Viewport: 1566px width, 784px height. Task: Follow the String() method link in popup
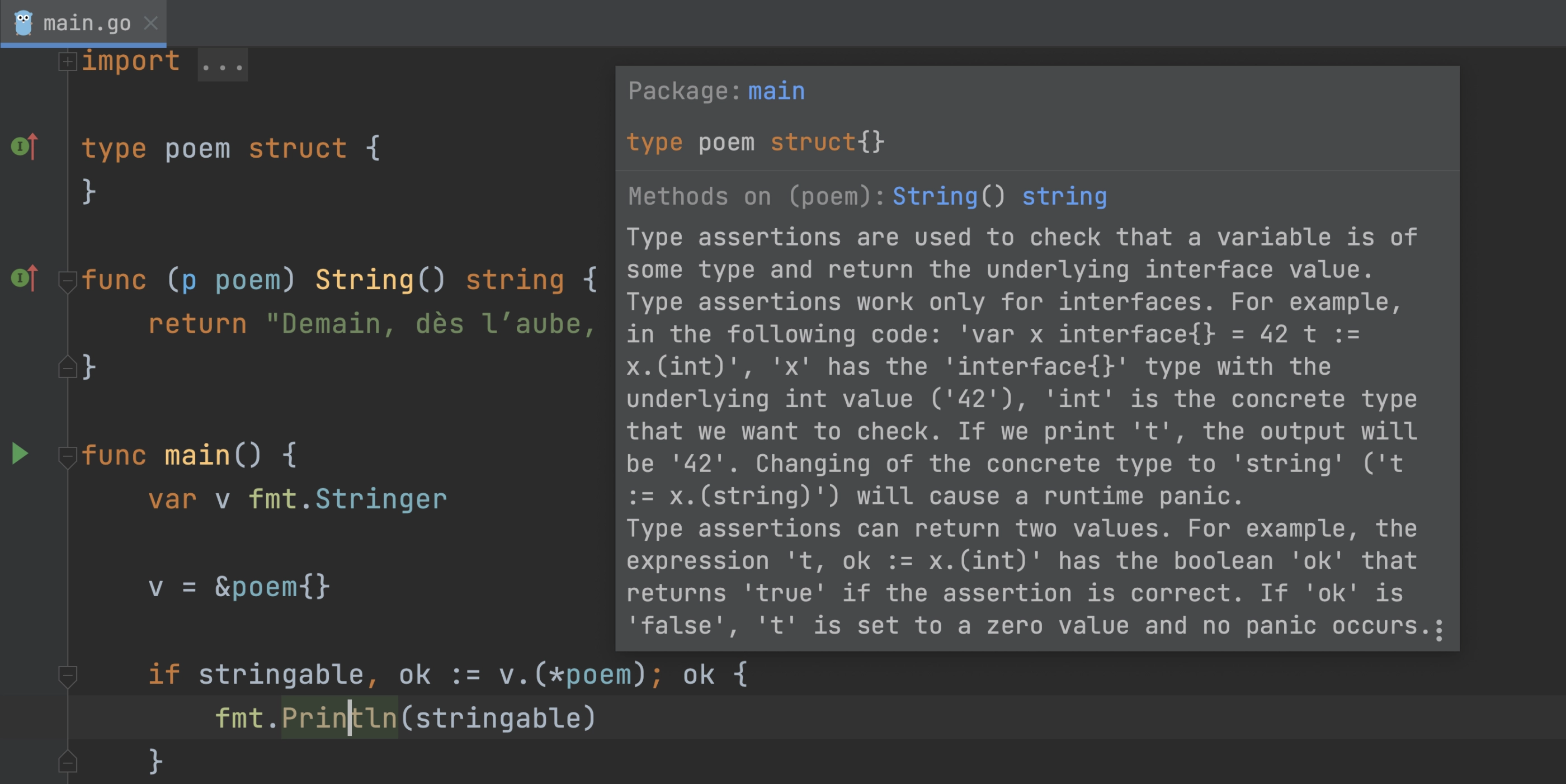[x=935, y=196]
